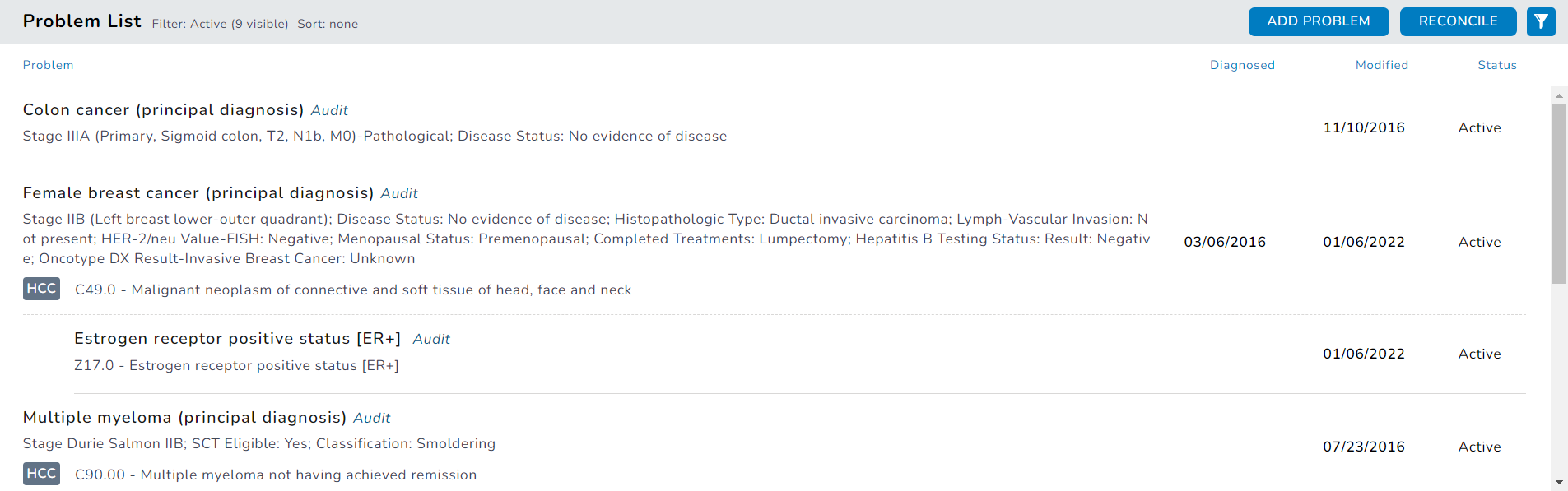Click the ADD PROBLEM button
Viewport: 1568px width, 491px height.
[x=1318, y=21]
